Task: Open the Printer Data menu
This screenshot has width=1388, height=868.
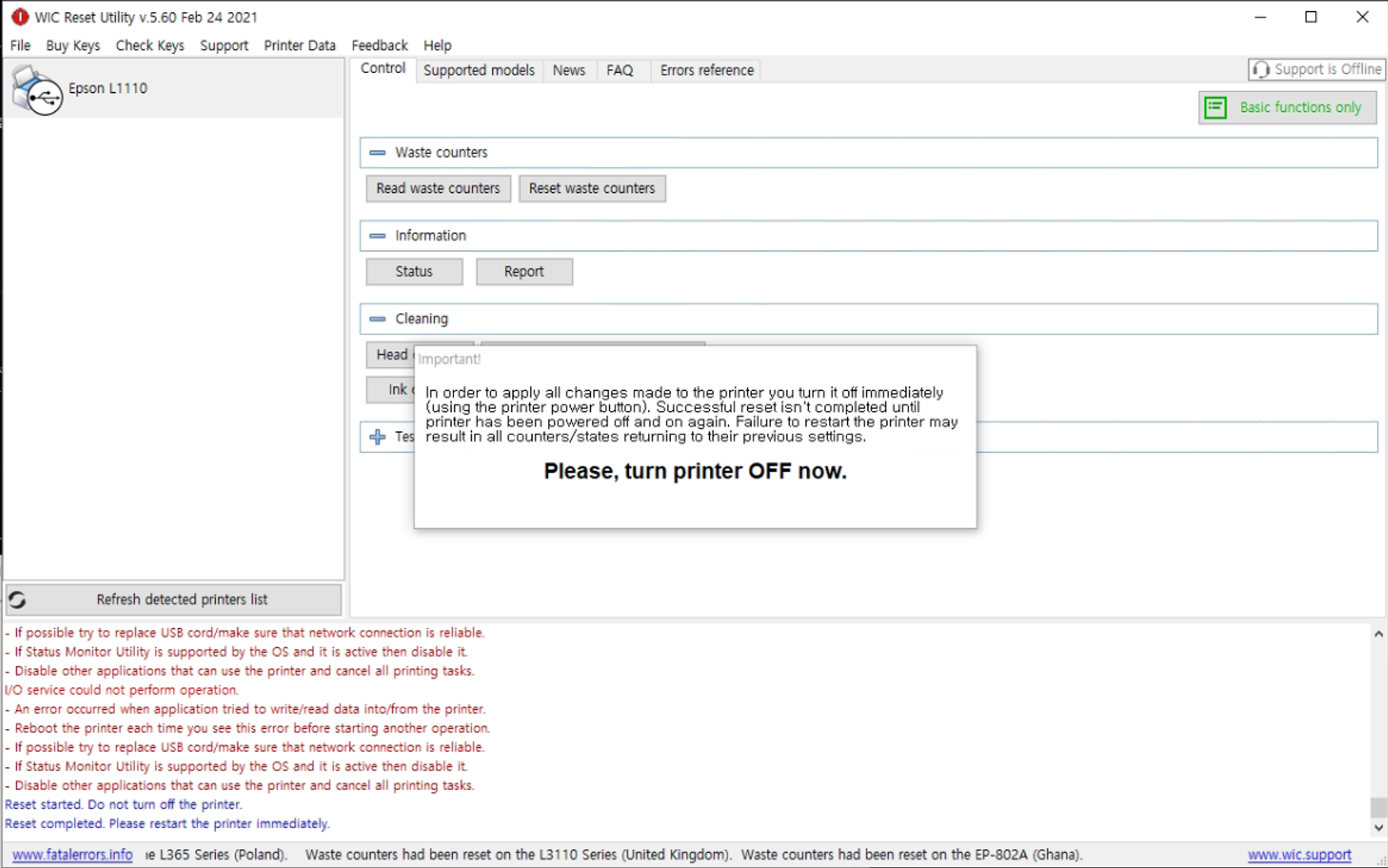Action: coord(299,45)
